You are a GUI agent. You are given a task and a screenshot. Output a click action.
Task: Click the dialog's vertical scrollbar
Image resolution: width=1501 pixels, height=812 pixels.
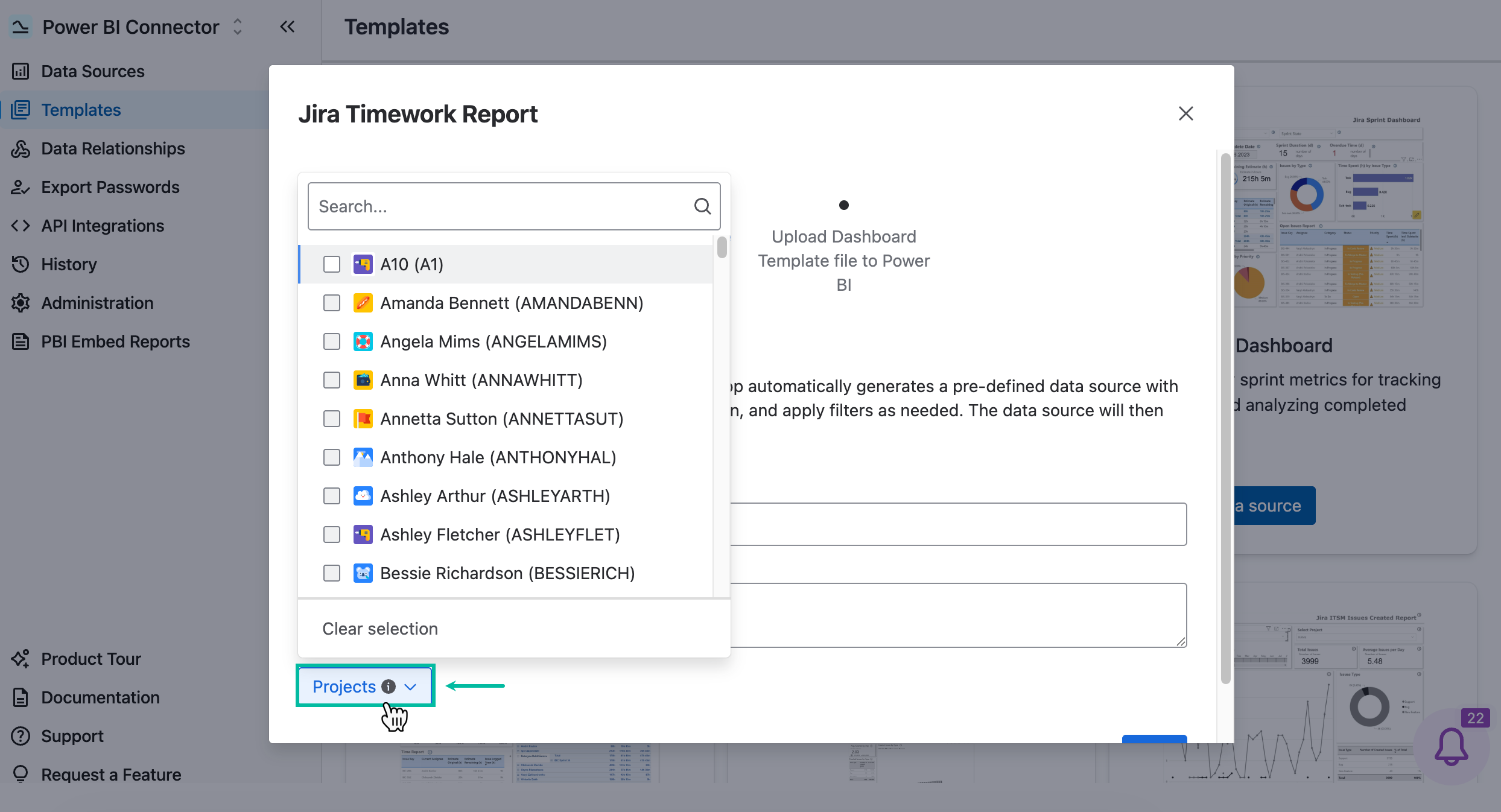click(1225, 419)
